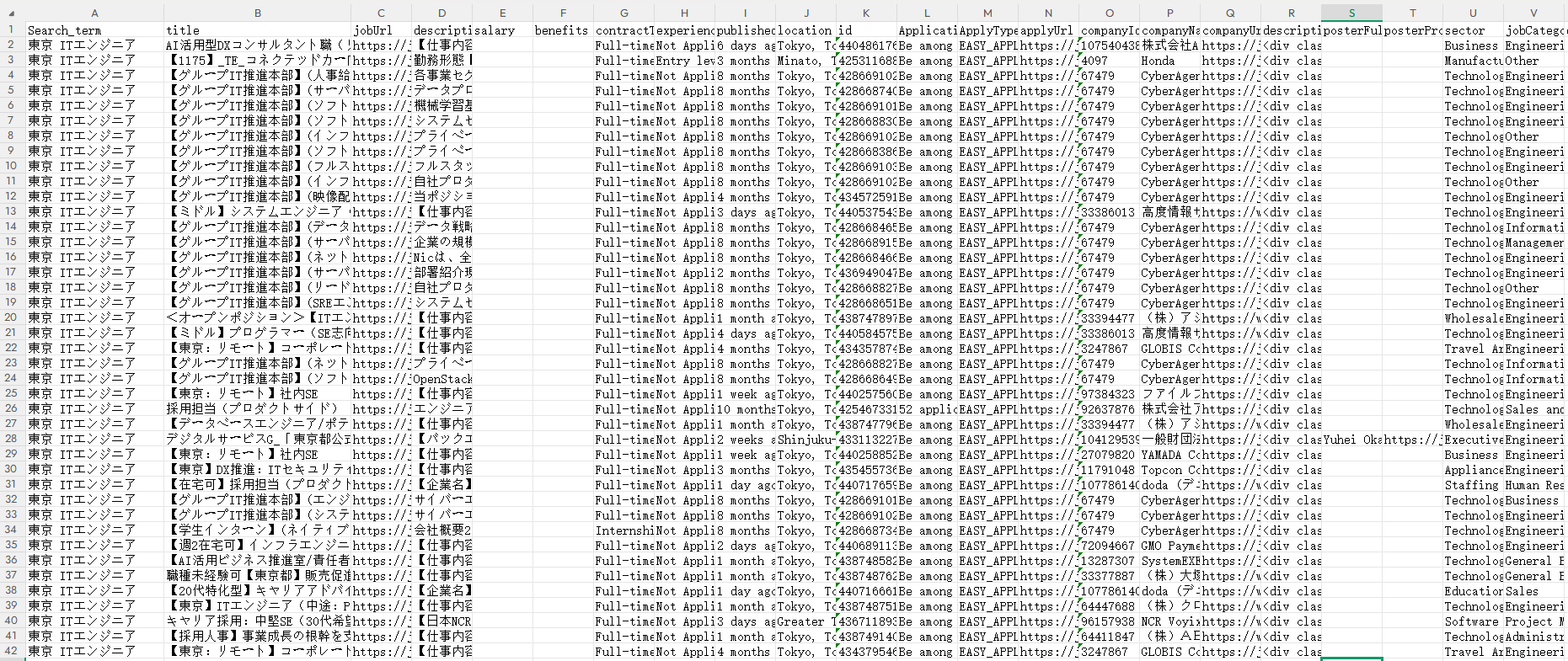This screenshot has width=1568, height=661.
Task: Click "SystemEXE" company name cell
Action: [x=1169, y=561]
